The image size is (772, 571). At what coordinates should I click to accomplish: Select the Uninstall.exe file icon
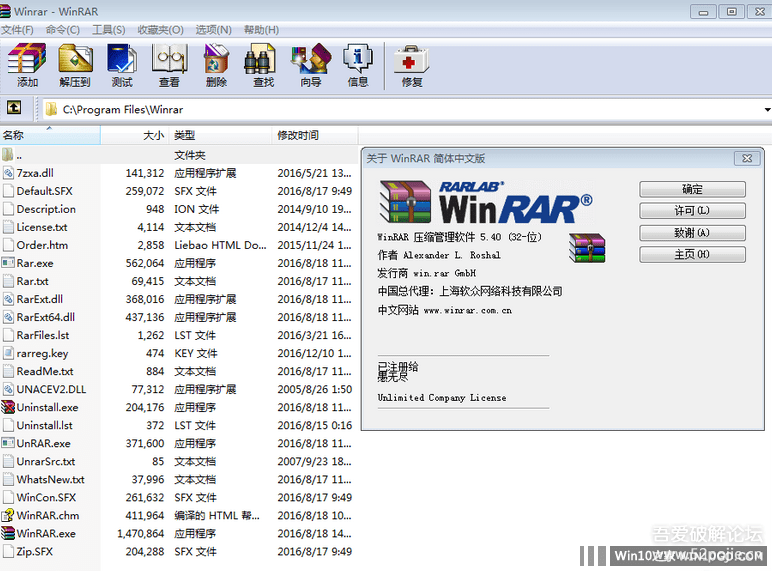[8, 407]
